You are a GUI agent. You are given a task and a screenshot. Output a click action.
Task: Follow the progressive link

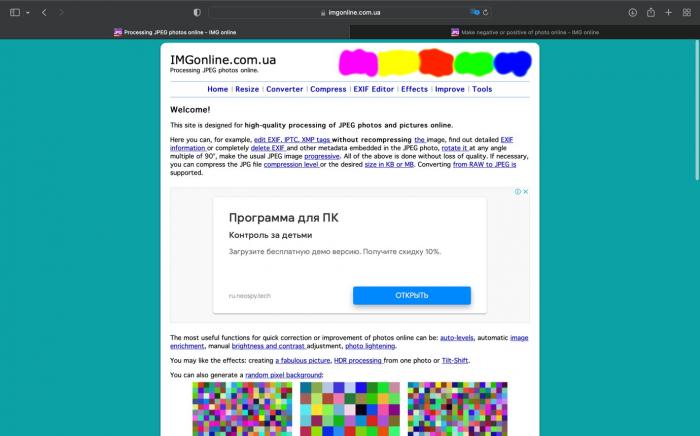pos(322,156)
